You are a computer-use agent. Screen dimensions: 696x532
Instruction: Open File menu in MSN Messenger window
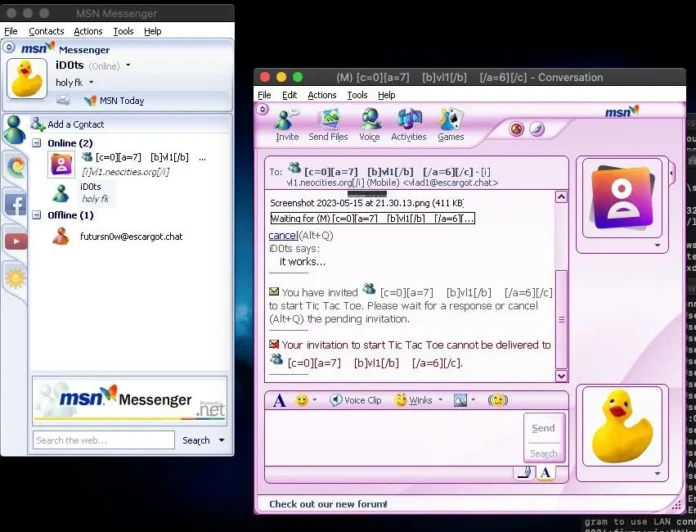coord(11,32)
